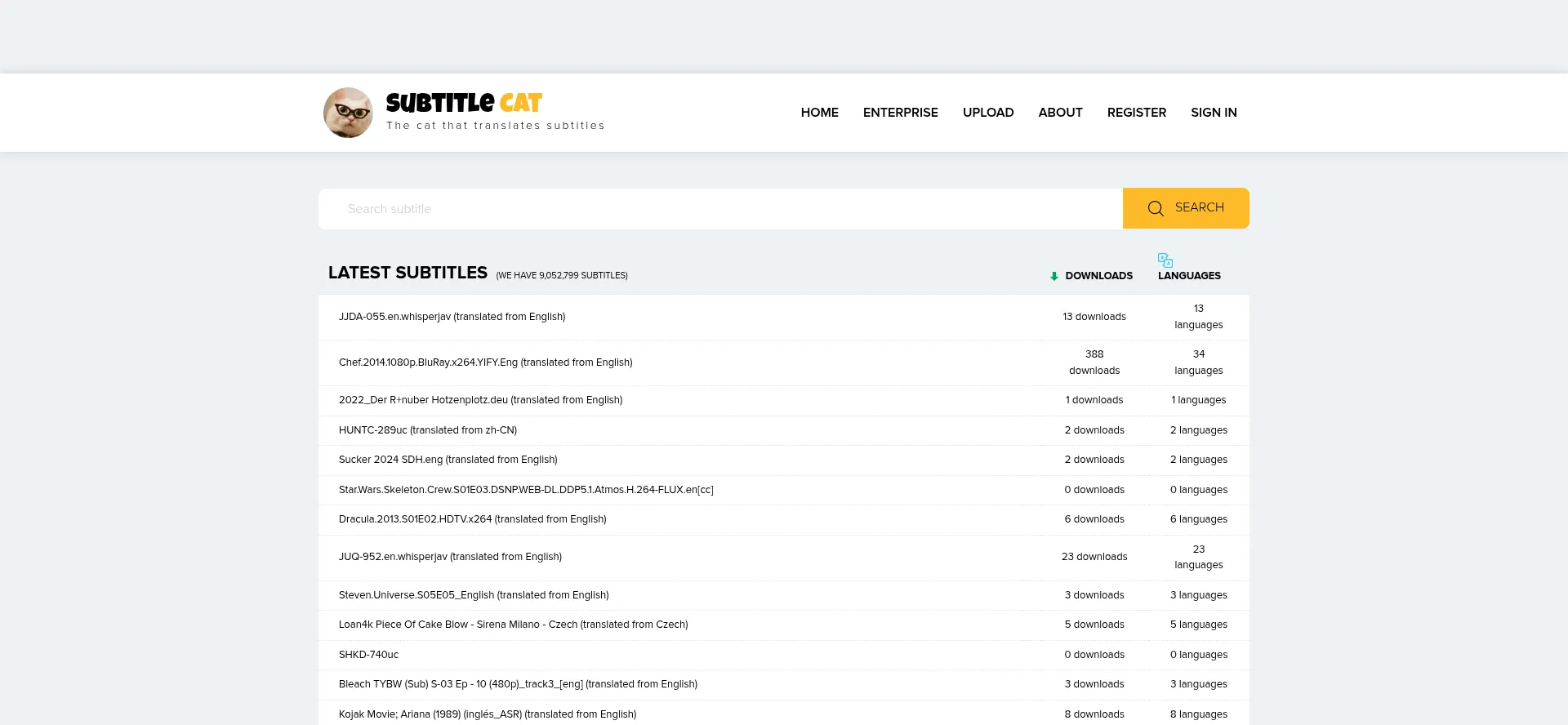The image size is (1568, 725).
Task: Click '3 languages' in Bleach TYBW row
Action: [x=1199, y=684]
